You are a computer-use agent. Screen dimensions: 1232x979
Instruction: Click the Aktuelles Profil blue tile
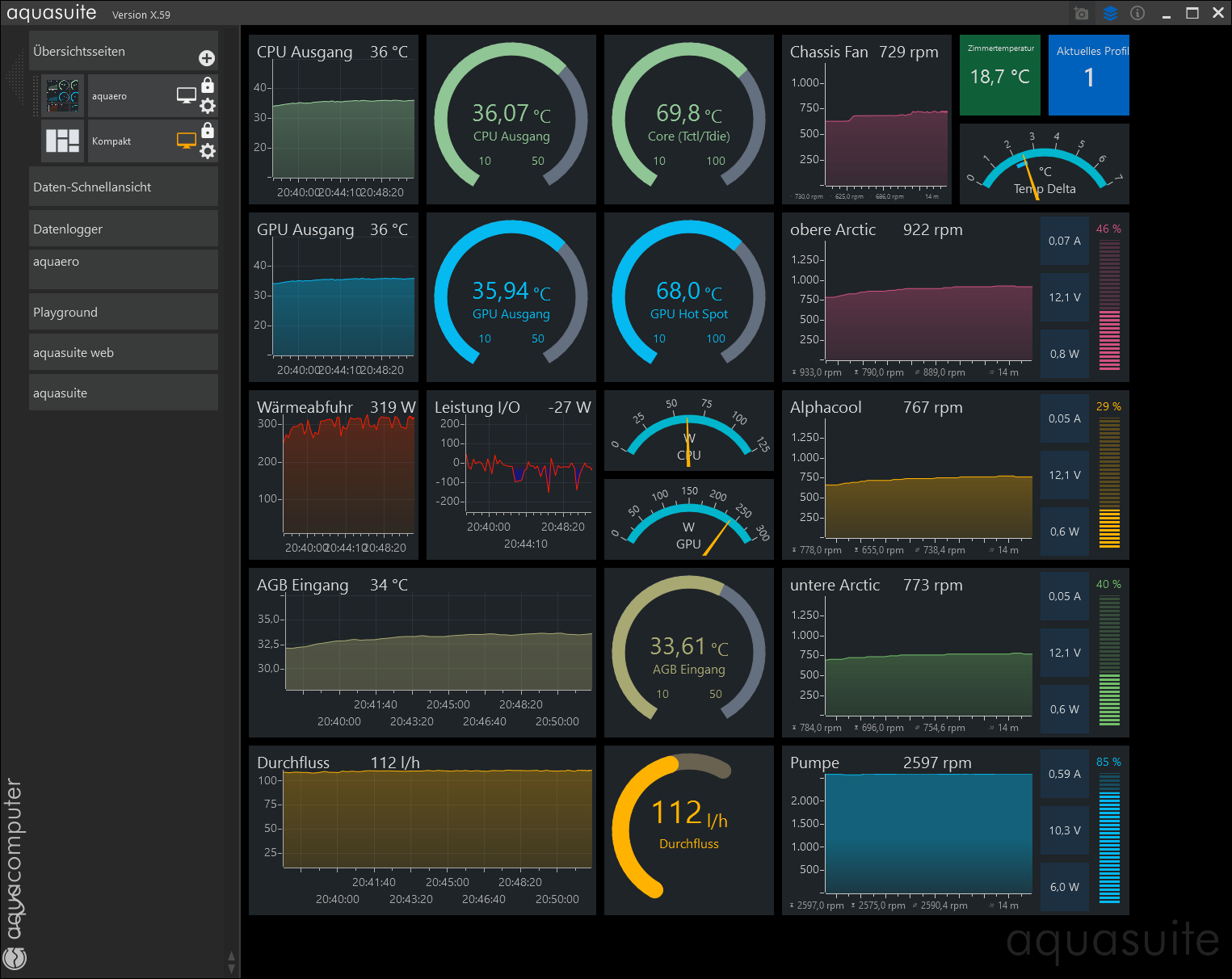pos(1089,75)
